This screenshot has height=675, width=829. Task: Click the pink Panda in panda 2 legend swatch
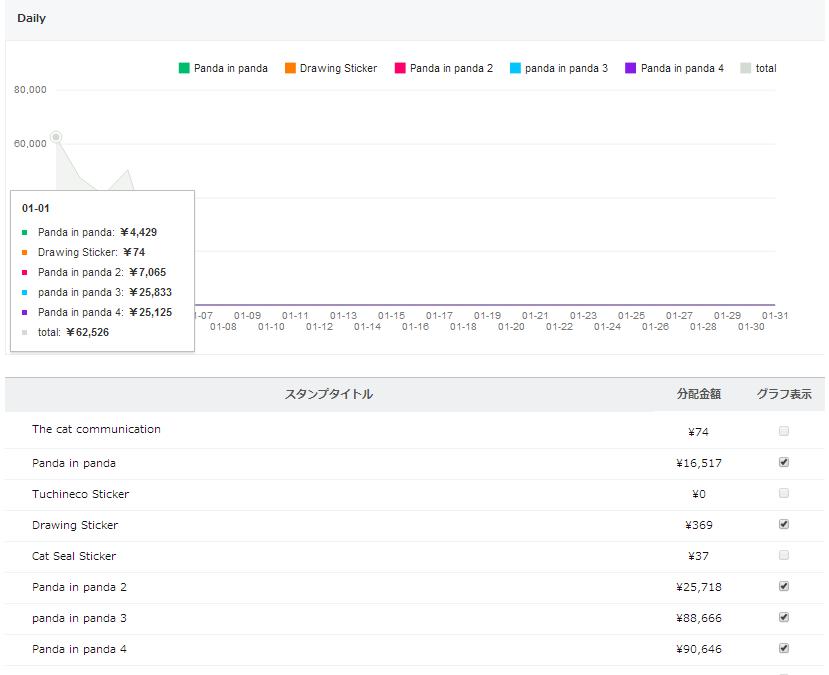coord(400,68)
